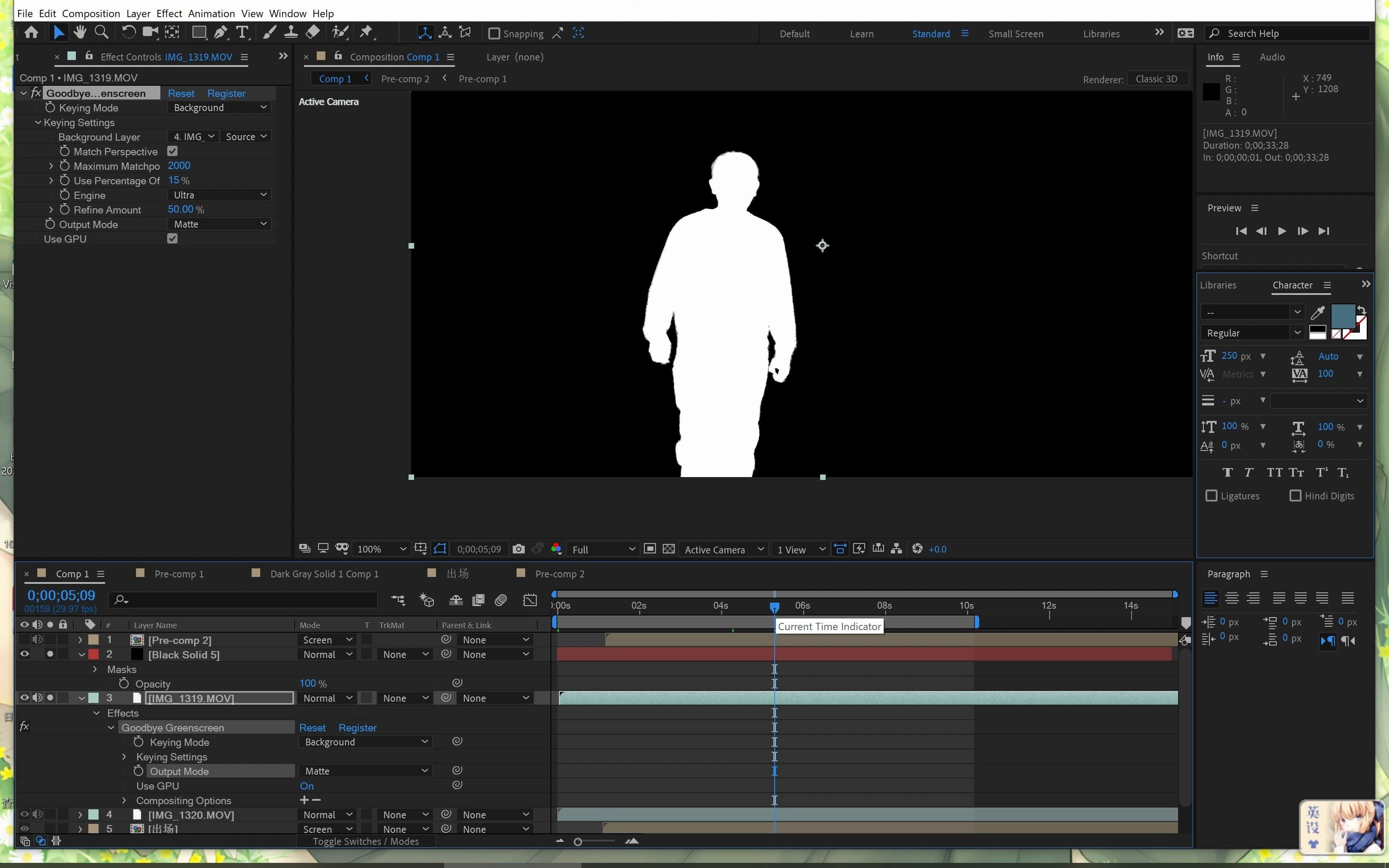Select the Rectangle shape tool
This screenshot has height=868, width=1389.
tap(199, 33)
